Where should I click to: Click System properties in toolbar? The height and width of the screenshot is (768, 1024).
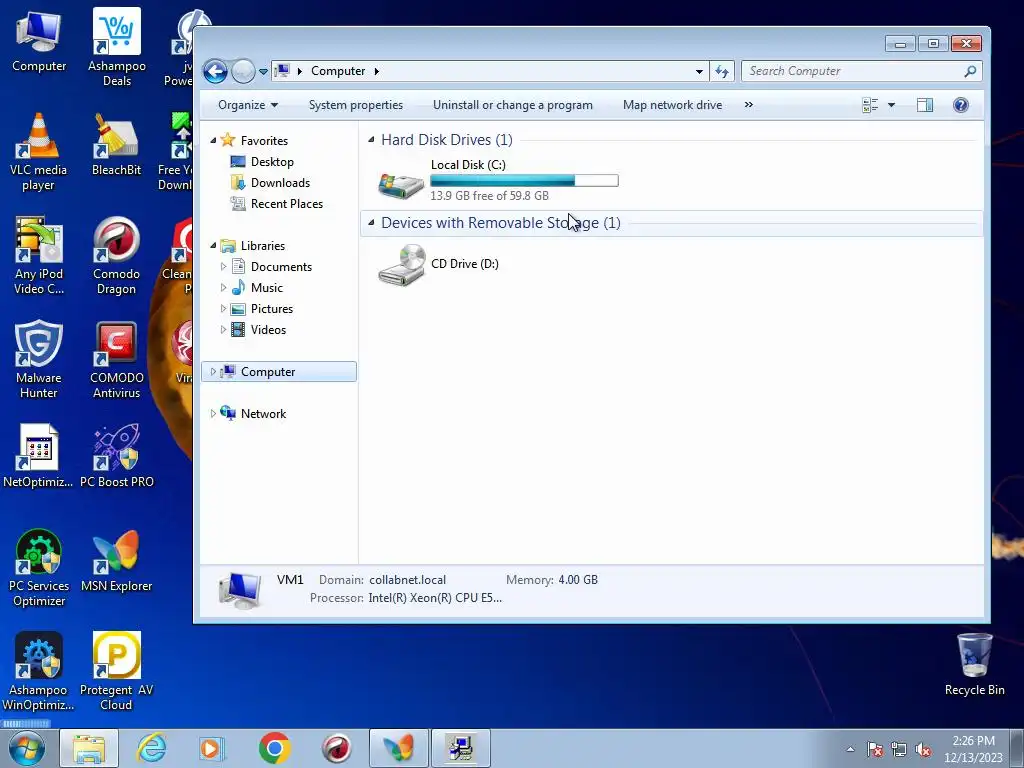(x=356, y=105)
